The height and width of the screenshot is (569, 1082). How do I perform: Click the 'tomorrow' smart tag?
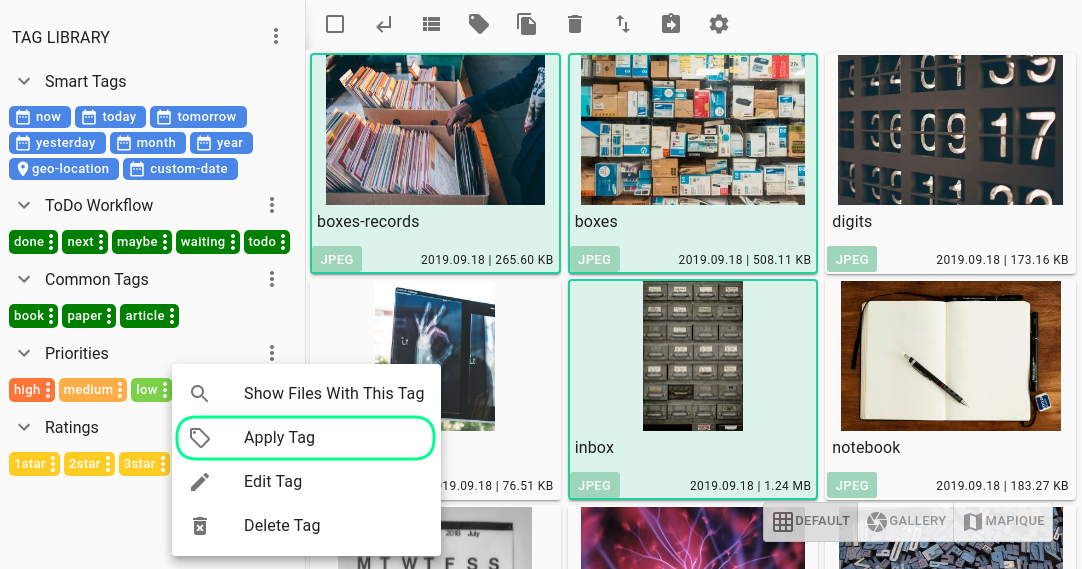[x=198, y=117]
